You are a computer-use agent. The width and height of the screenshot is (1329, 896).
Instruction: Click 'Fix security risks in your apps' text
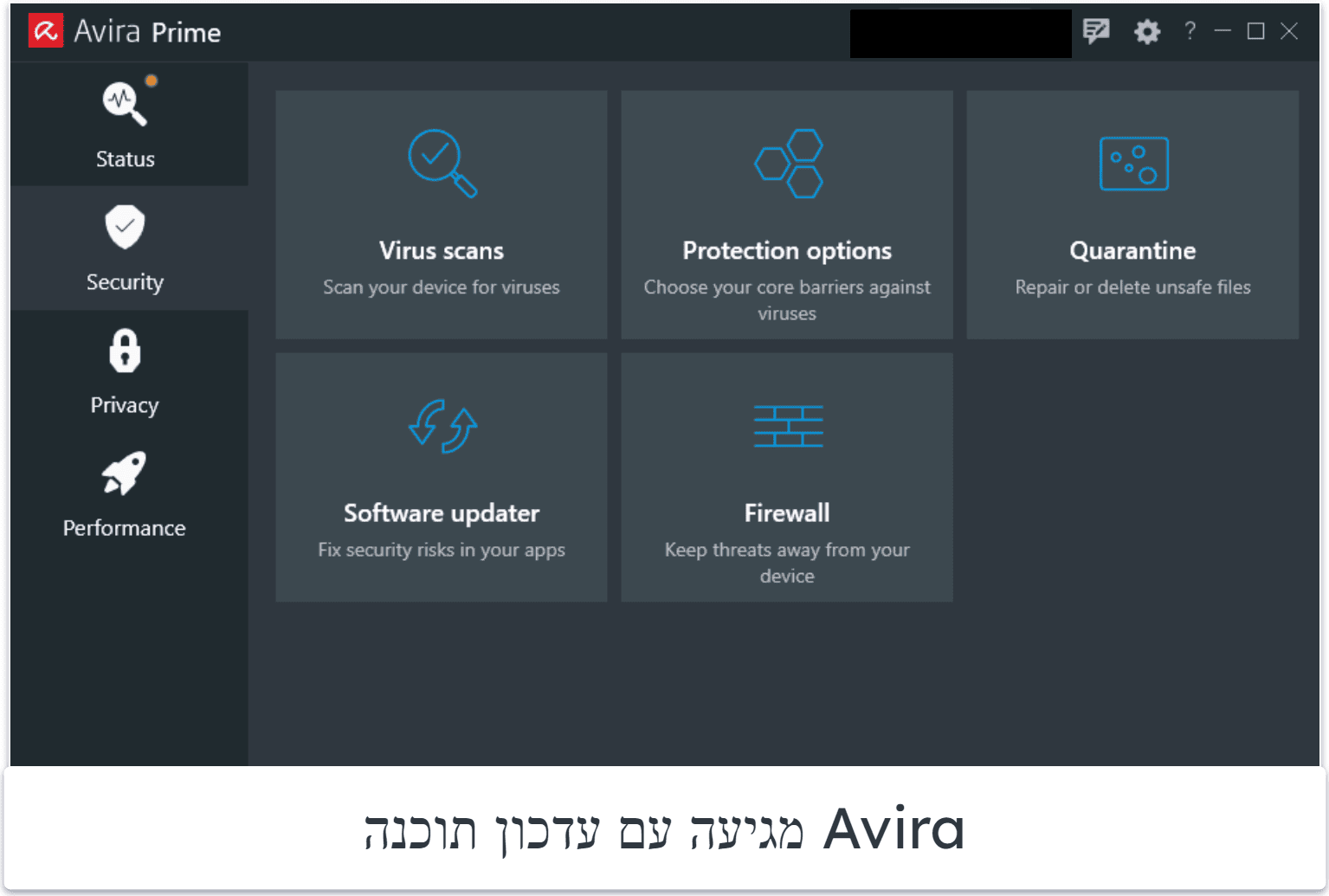click(442, 550)
